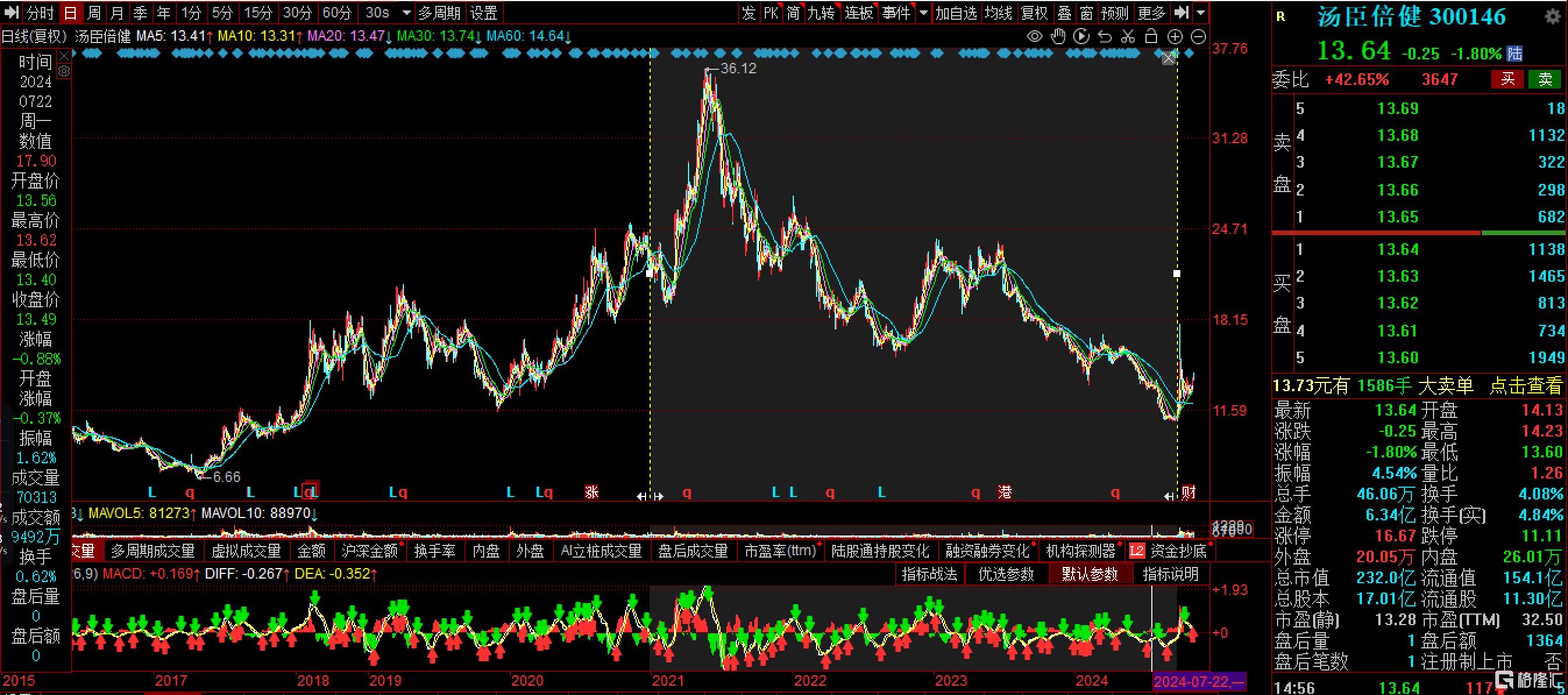Click the white handle on right selection edge
This screenshot has height=695, width=1568.
coord(1177,274)
